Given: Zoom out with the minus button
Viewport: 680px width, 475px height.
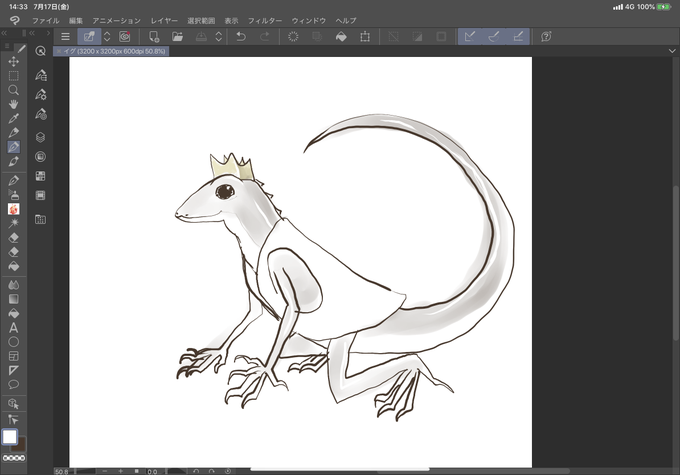Looking at the screenshot, I should tap(105, 471).
